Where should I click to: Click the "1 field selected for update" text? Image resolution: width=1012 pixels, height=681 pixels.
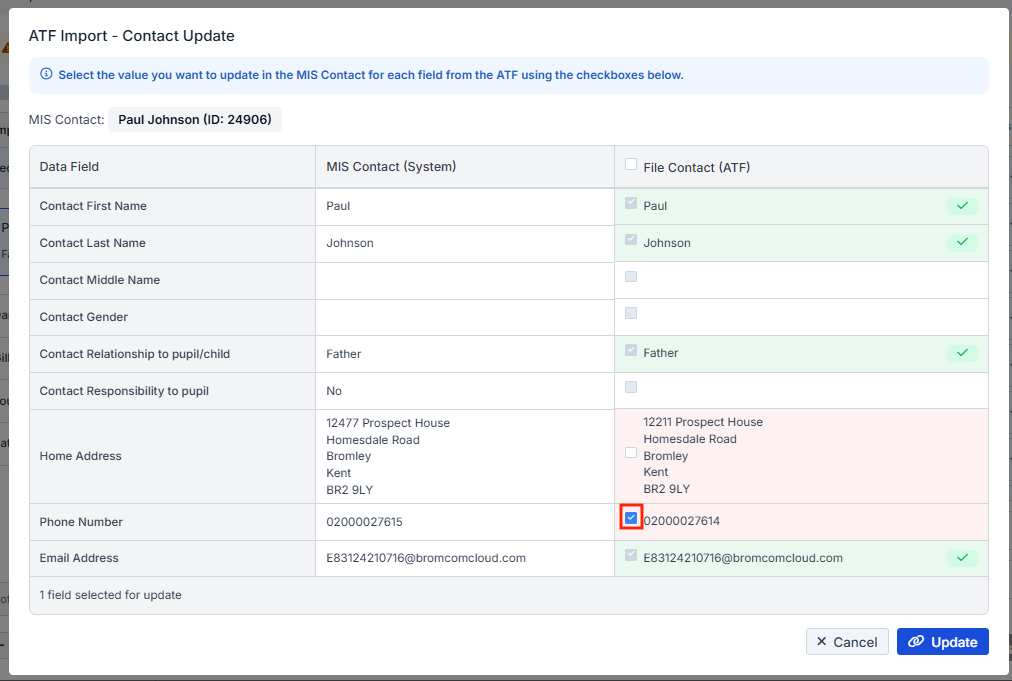tap(110, 595)
